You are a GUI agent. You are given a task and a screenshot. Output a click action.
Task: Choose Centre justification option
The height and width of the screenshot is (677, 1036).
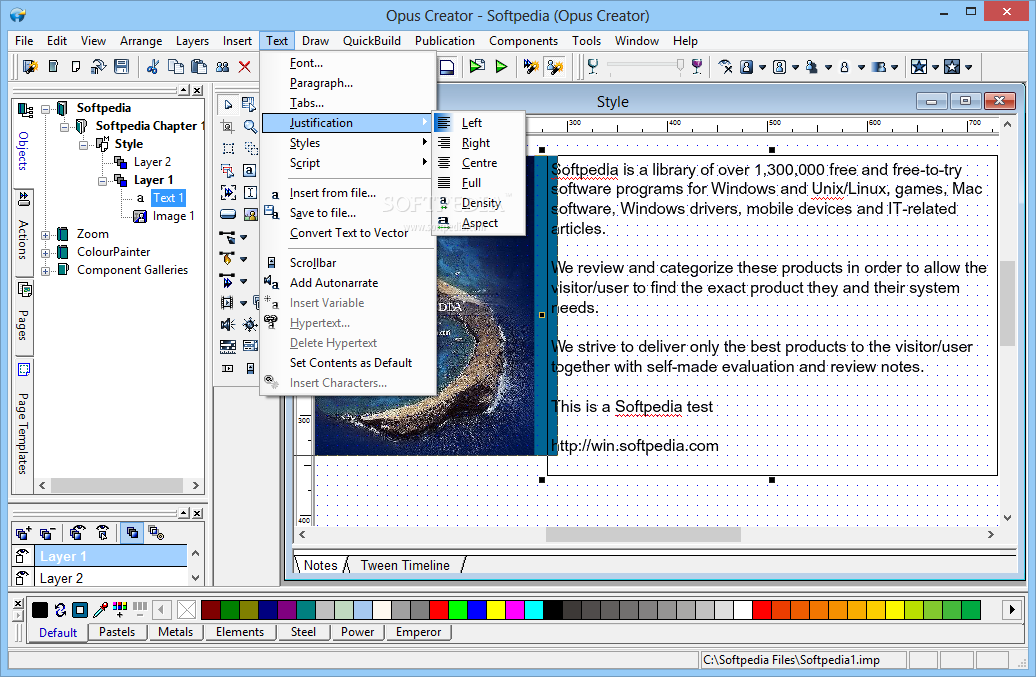click(478, 162)
